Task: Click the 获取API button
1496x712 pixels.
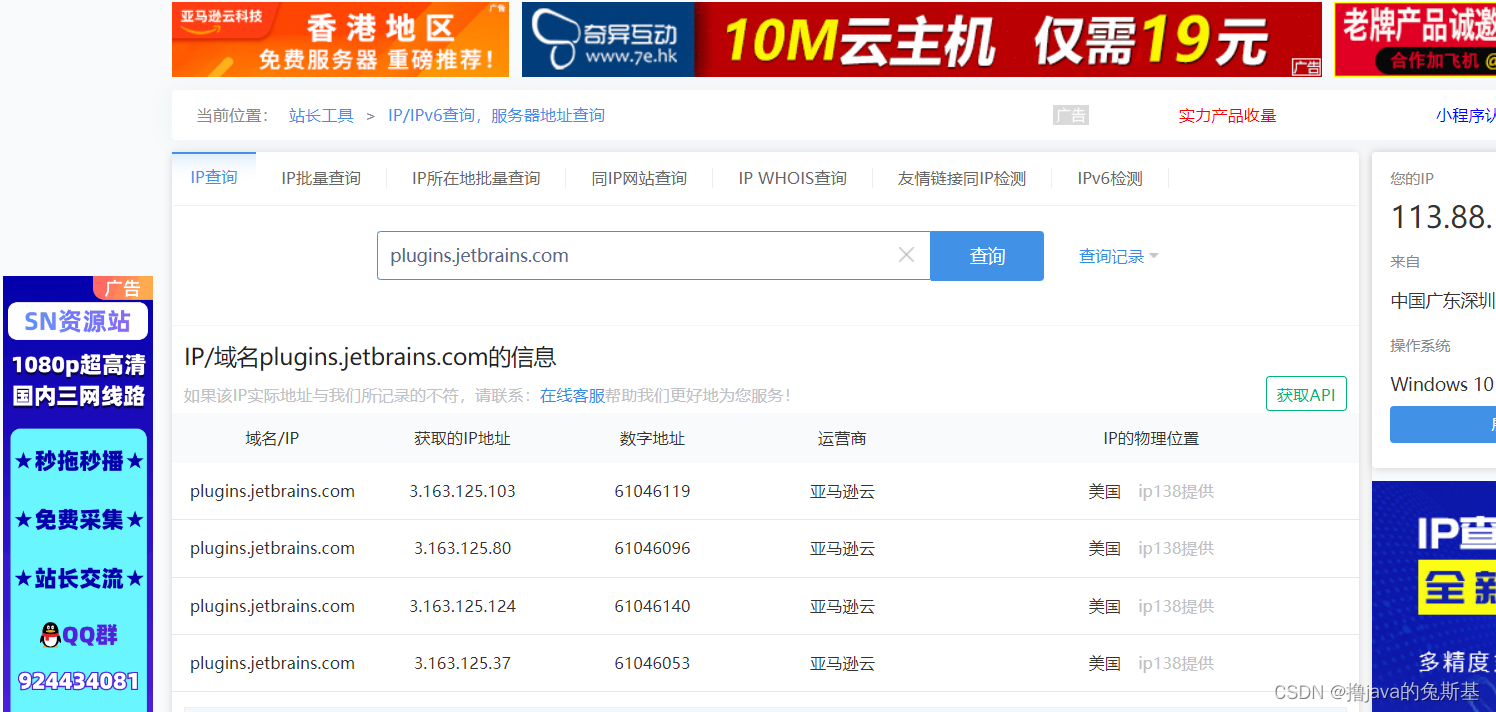Action: pyautogui.click(x=1306, y=394)
